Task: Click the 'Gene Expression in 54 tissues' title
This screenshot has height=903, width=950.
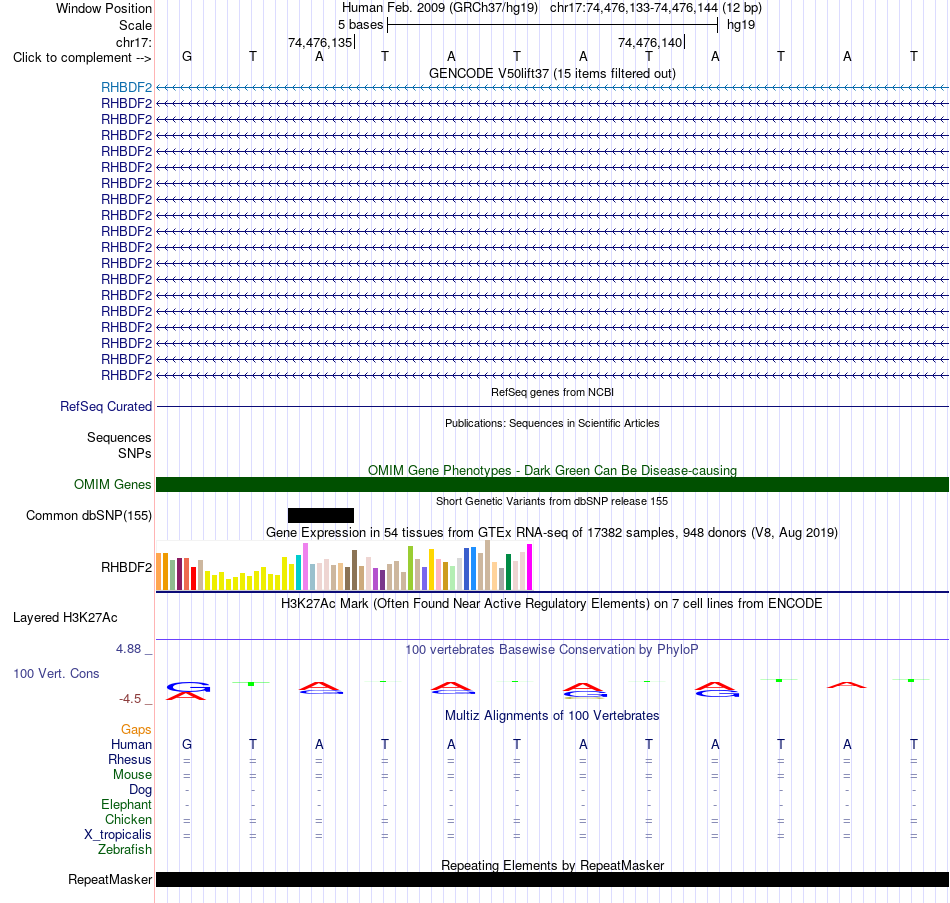Action: (x=552, y=532)
